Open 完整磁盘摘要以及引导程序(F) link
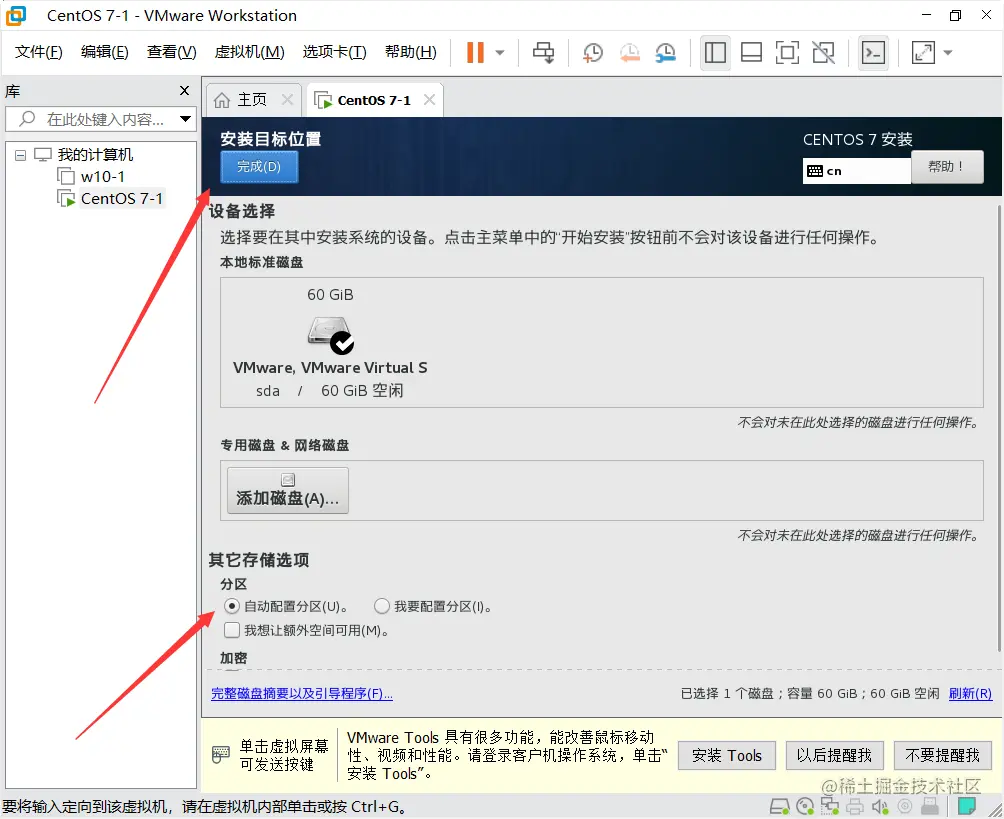 pos(302,693)
